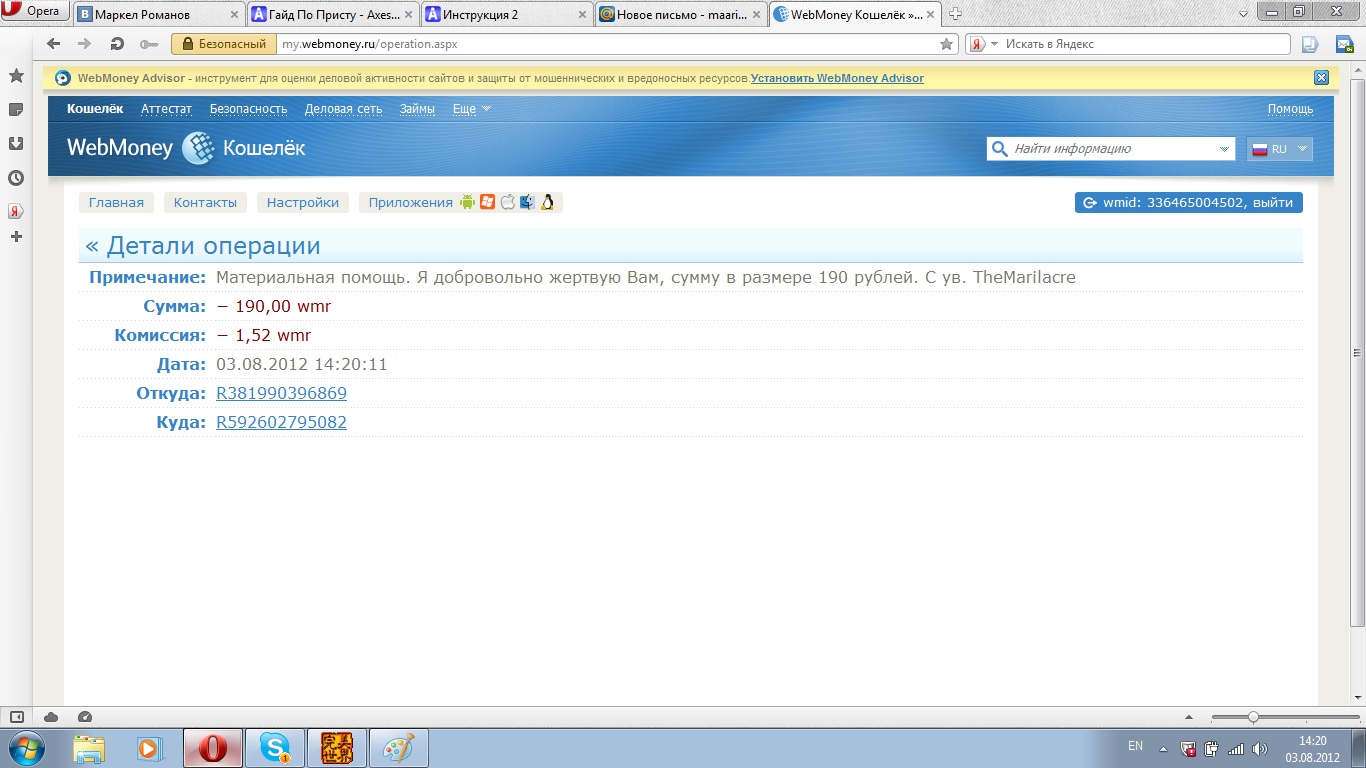This screenshot has height=768, width=1366.
Task: Bookmark page with address bar star
Action: pyautogui.click(x=946, y=44)
